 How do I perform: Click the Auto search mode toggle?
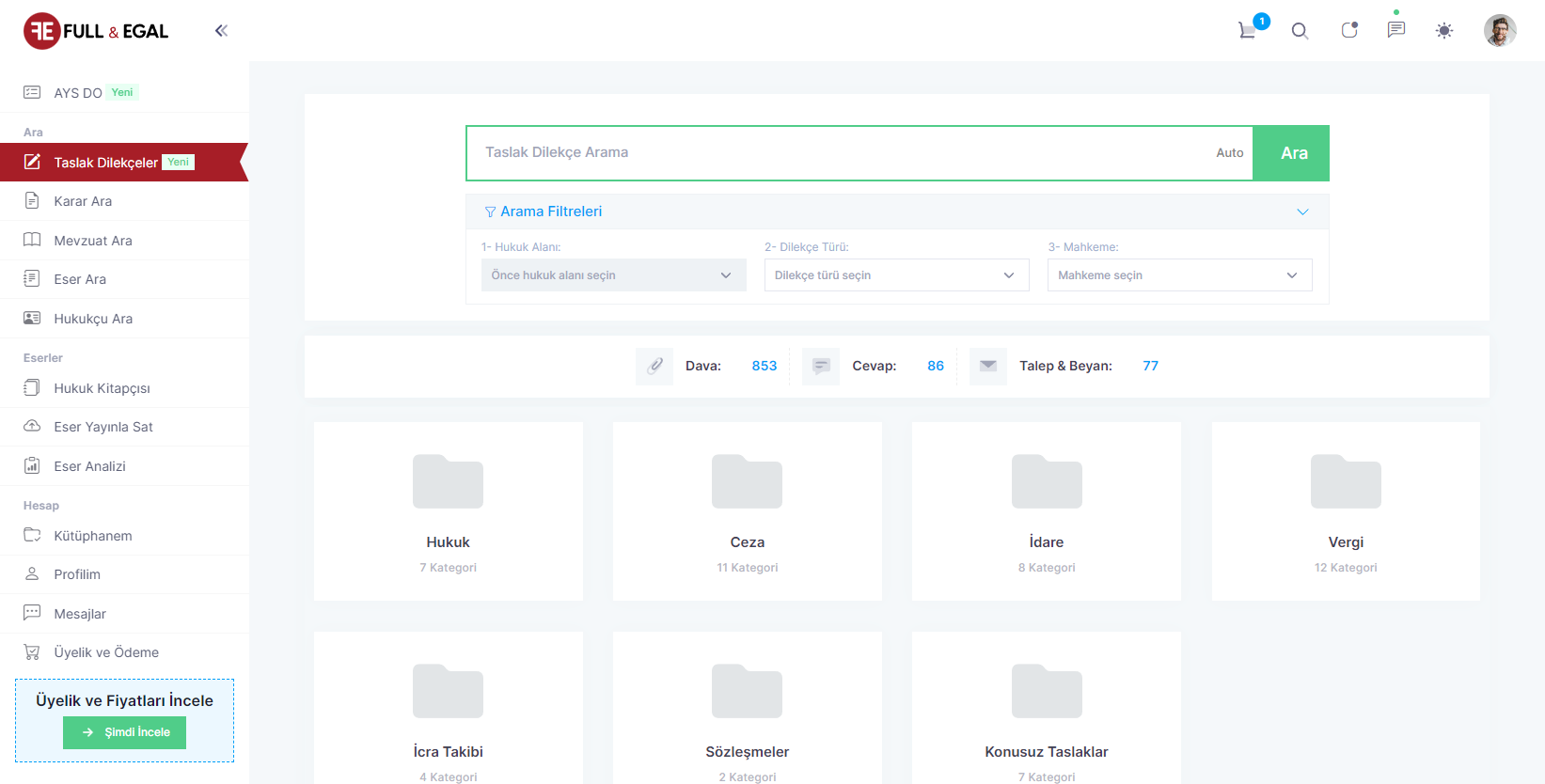[1229, 153]
